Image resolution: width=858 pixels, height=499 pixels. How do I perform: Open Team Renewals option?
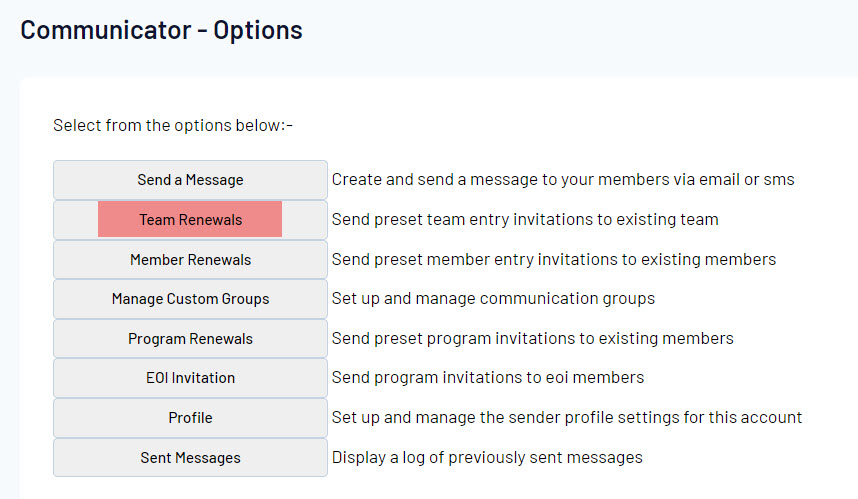point(190,219)
